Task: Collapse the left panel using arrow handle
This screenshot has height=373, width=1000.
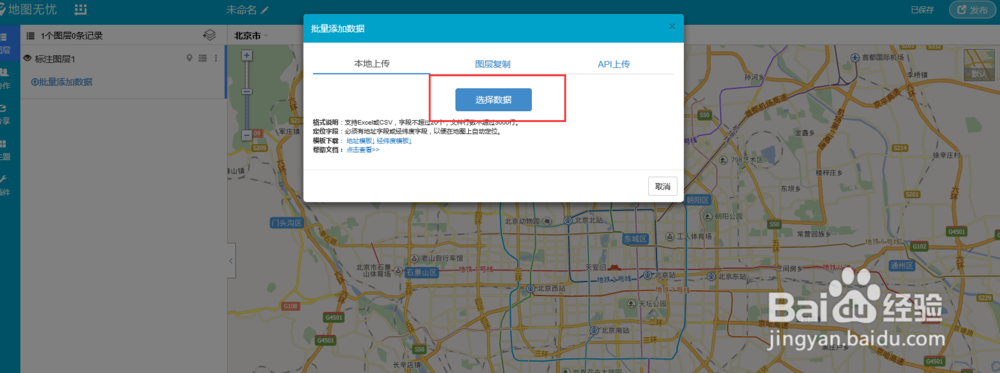Action: (x=230, y=260)
